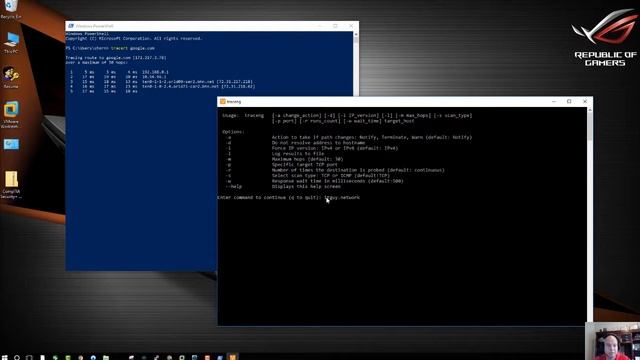Click the tracetcp window title bar icon

point(222,101)
